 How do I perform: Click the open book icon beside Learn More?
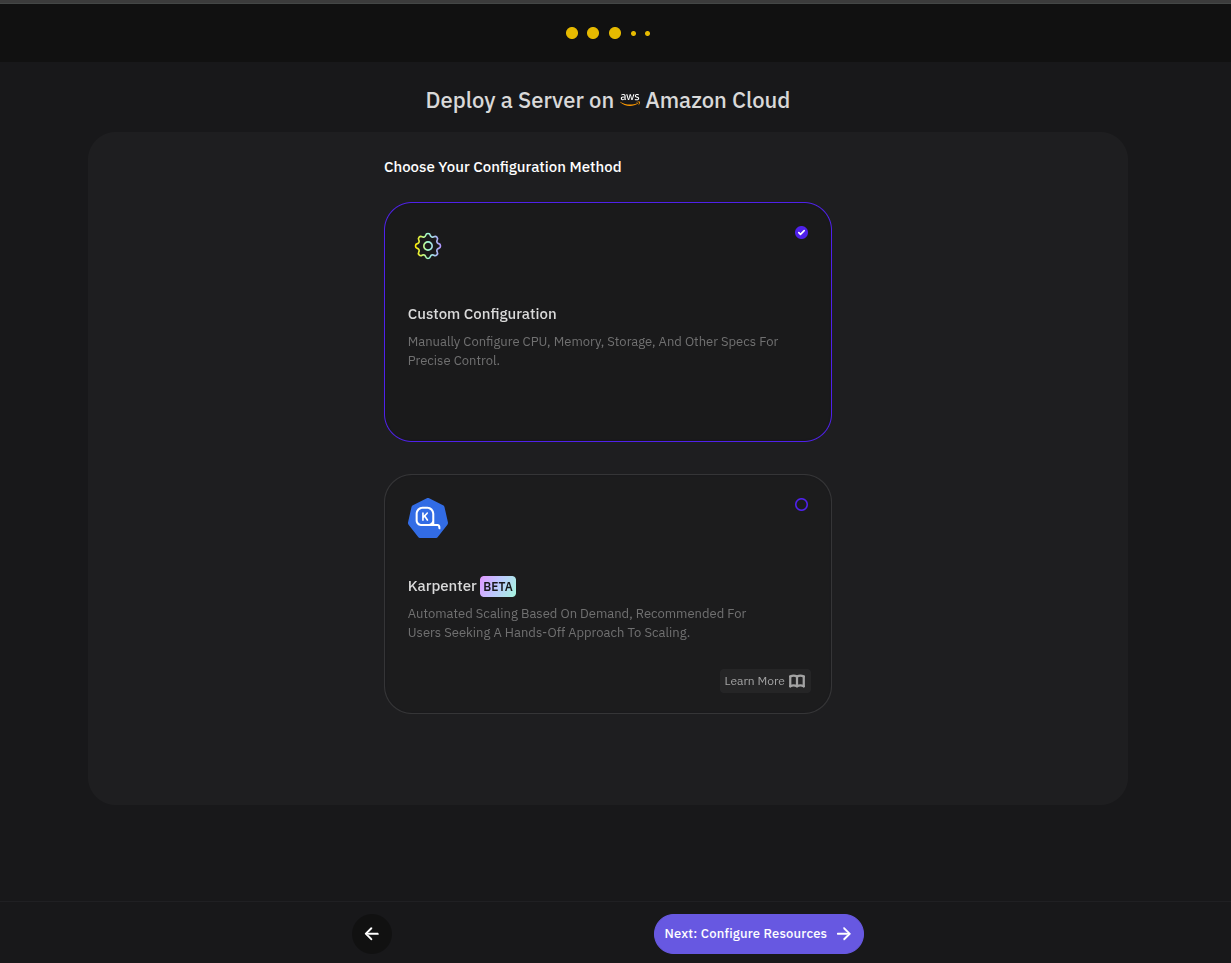[797, 681]
